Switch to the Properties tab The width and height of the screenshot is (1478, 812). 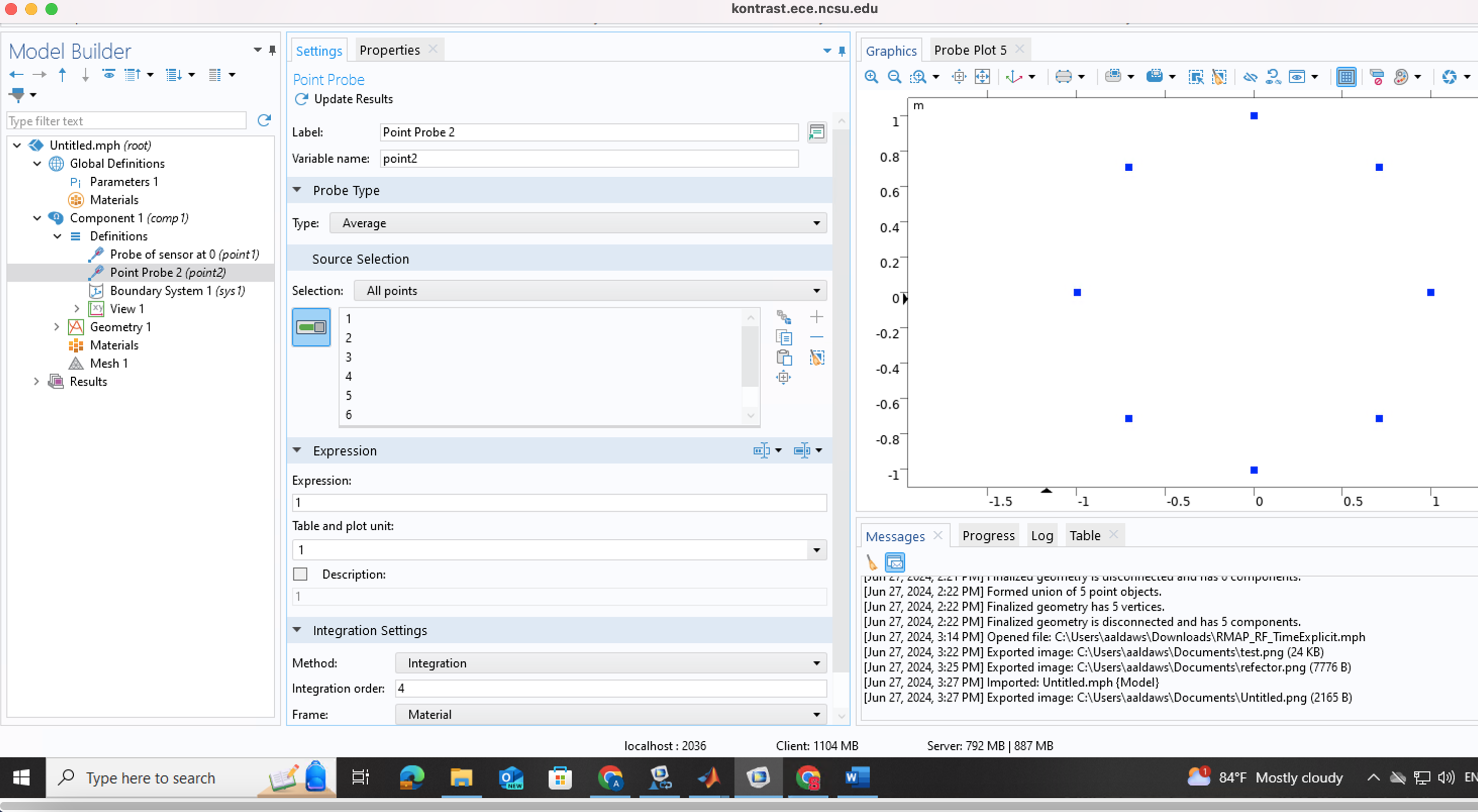coord(389,50)
